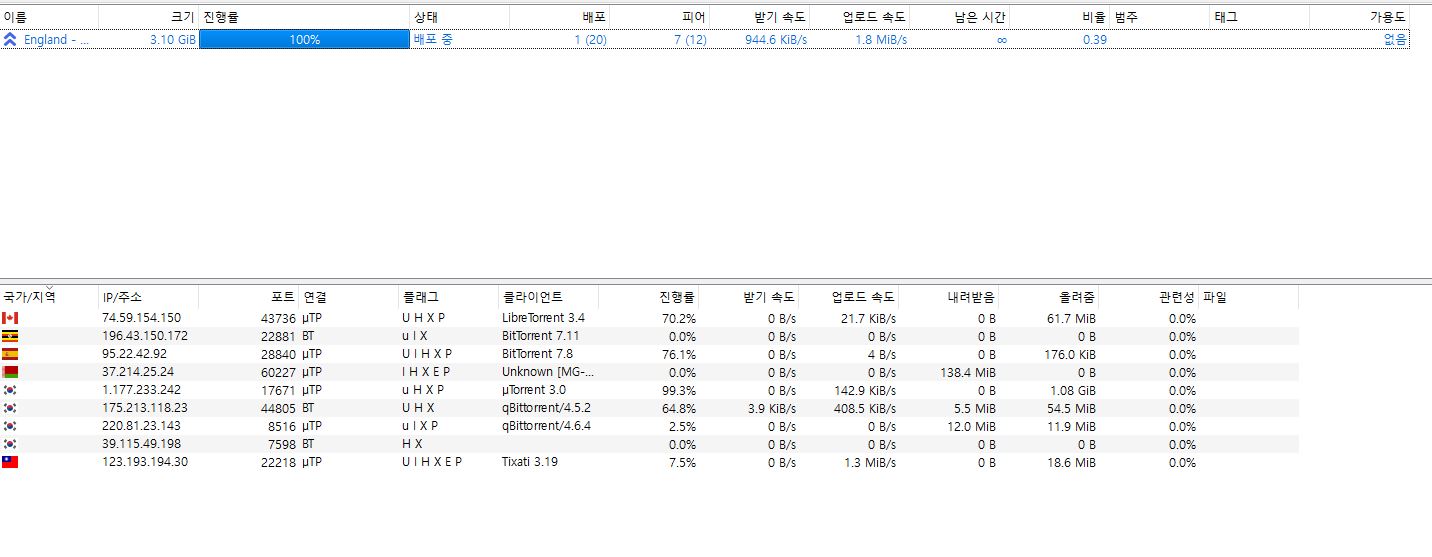1432x557 pixels.
Task: Click Korea flag for peer 1.177.233.242
Action: pyautogui.click(x=10, y=390)
